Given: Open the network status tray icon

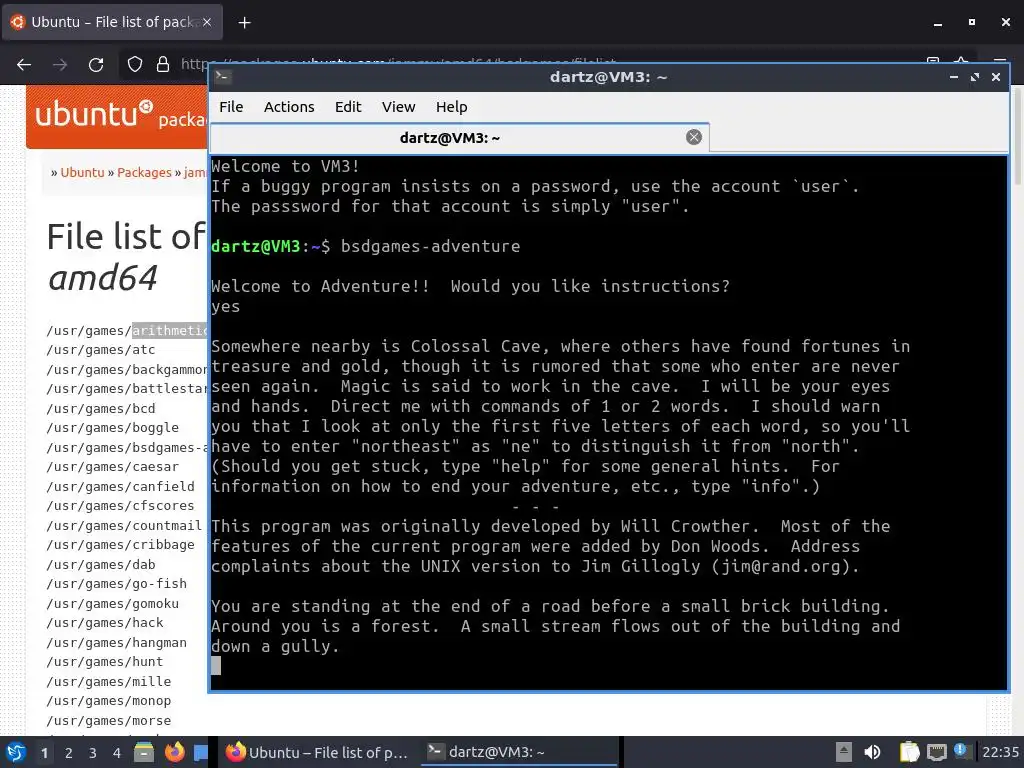Looking at the screenshot, I should coord(936,752).
